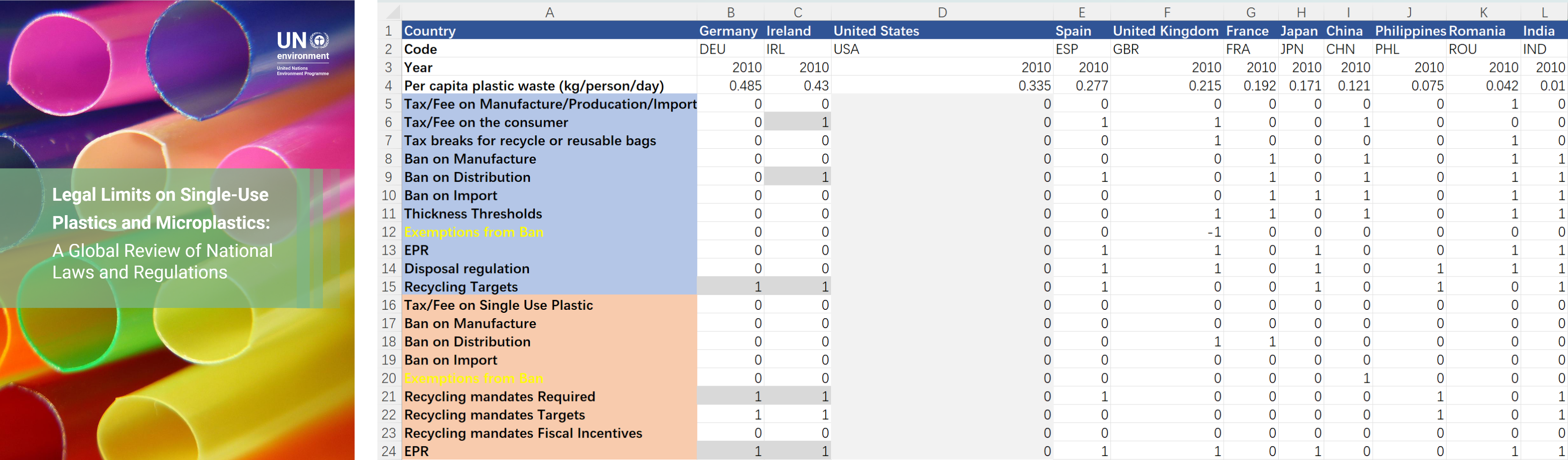Screen dimensions: 1568x460
Task: Select "Tax breaks for recycle or reusable bags" cell
Action: coord(549,141)
